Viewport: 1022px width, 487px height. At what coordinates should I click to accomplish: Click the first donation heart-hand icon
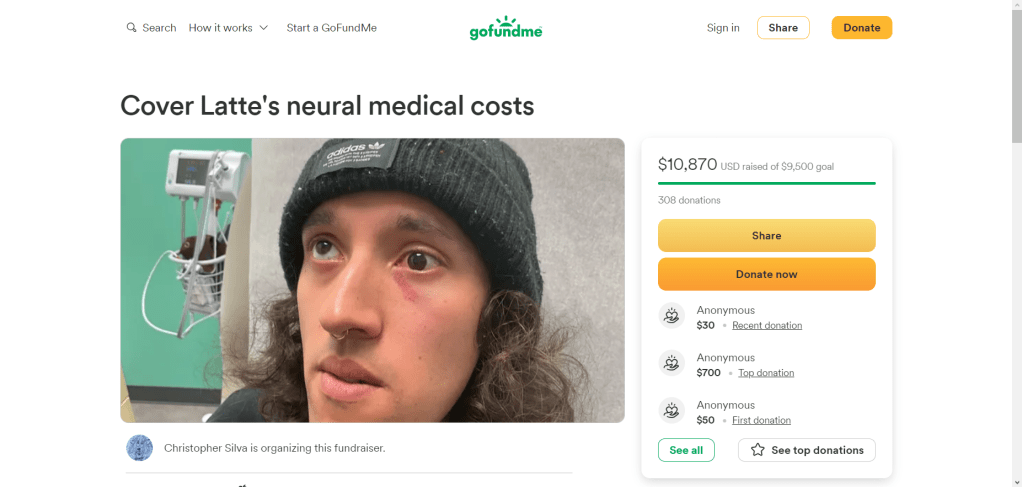pos(672,411)
